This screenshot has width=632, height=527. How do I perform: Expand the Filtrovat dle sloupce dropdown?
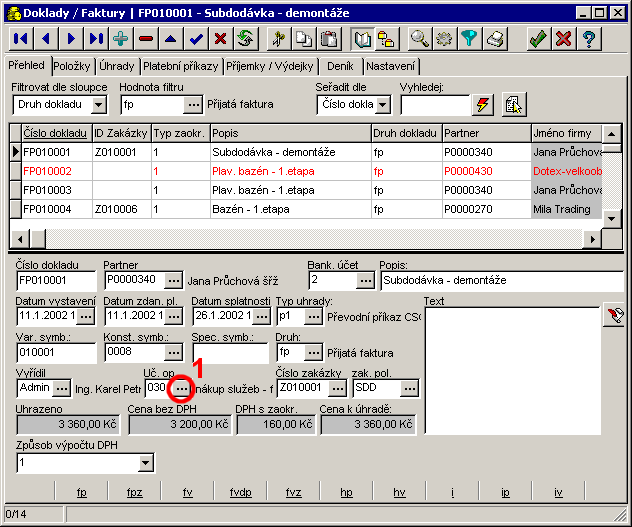pyautogui.click(x=99, y=104)
